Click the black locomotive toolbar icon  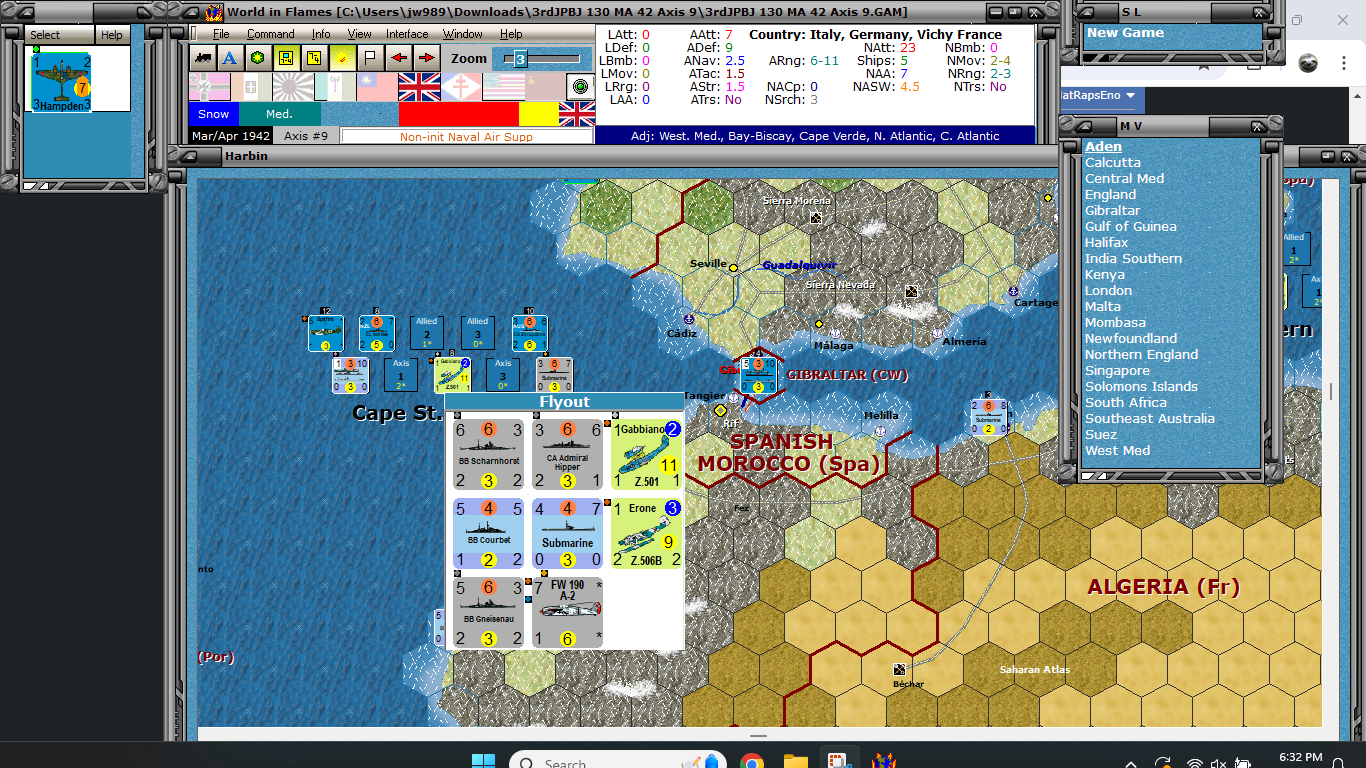click(203, 58)
